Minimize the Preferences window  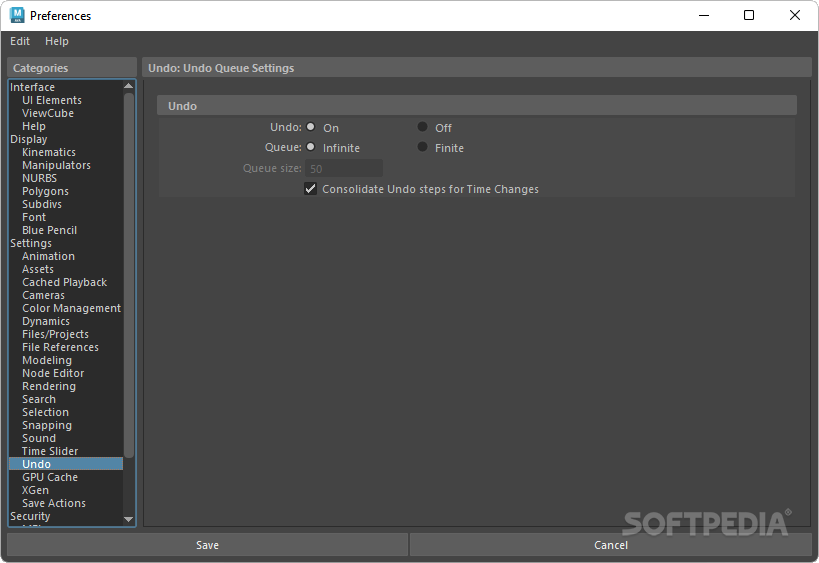click(x=704, y=15)
